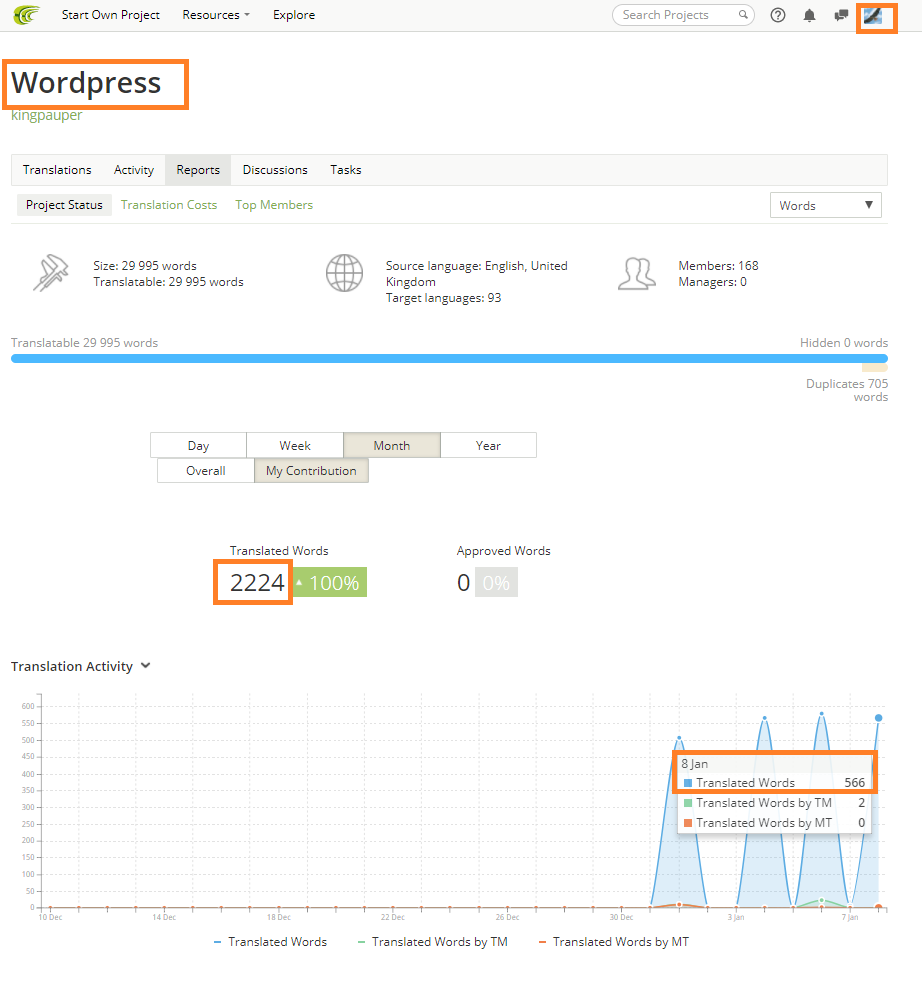
Task: Click the green 100% change badge
Action: click(x=330, y=582)
